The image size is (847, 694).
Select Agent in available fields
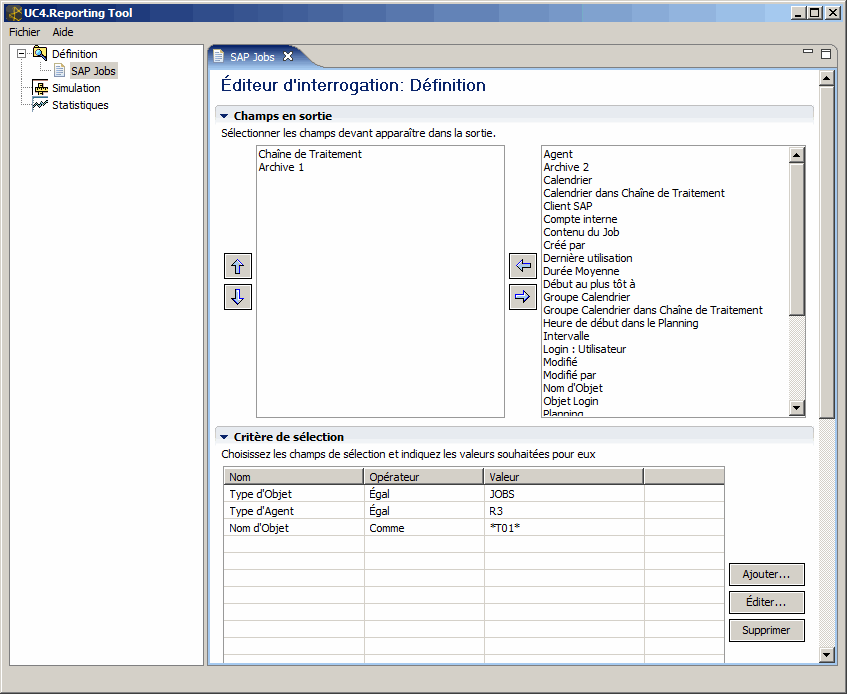[x=558, y=154]
